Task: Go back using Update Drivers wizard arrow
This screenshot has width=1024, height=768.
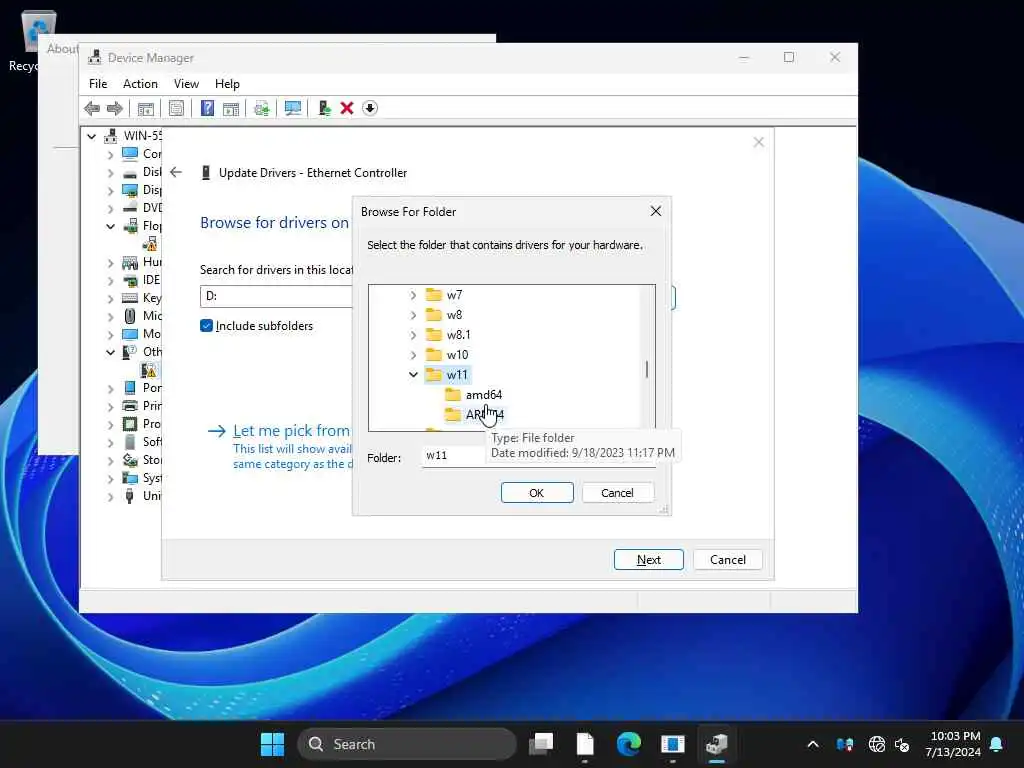Action: (x=176, y=172)
